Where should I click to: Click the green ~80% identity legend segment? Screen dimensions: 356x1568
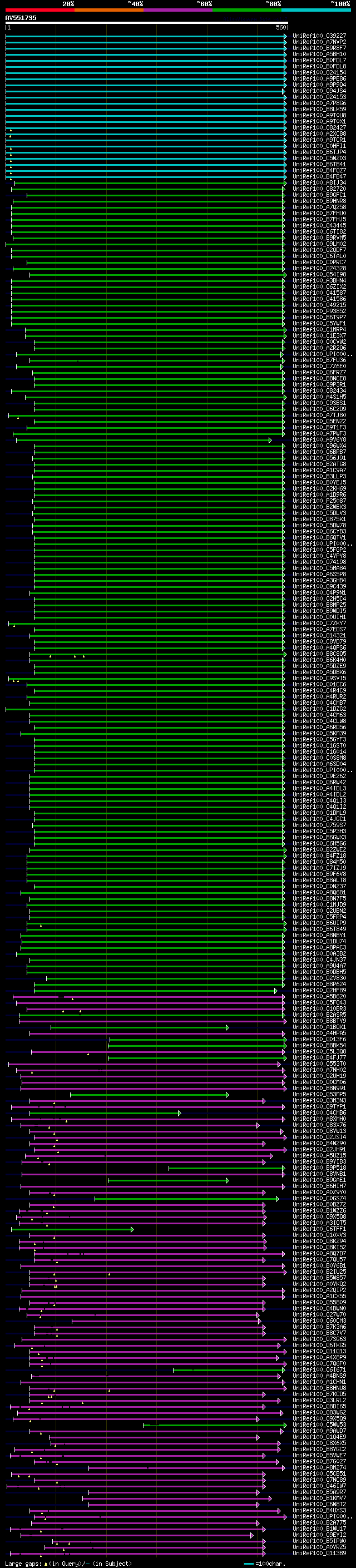(247, 10)
